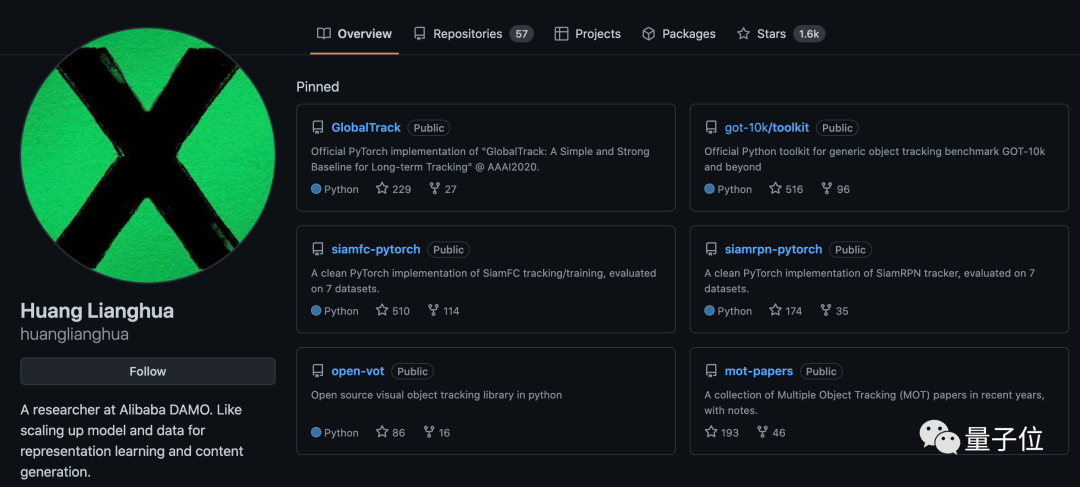Click the mot-papers description about MOT papers
The width and height of the screenshot is (1080, 487).
point(875,402)
